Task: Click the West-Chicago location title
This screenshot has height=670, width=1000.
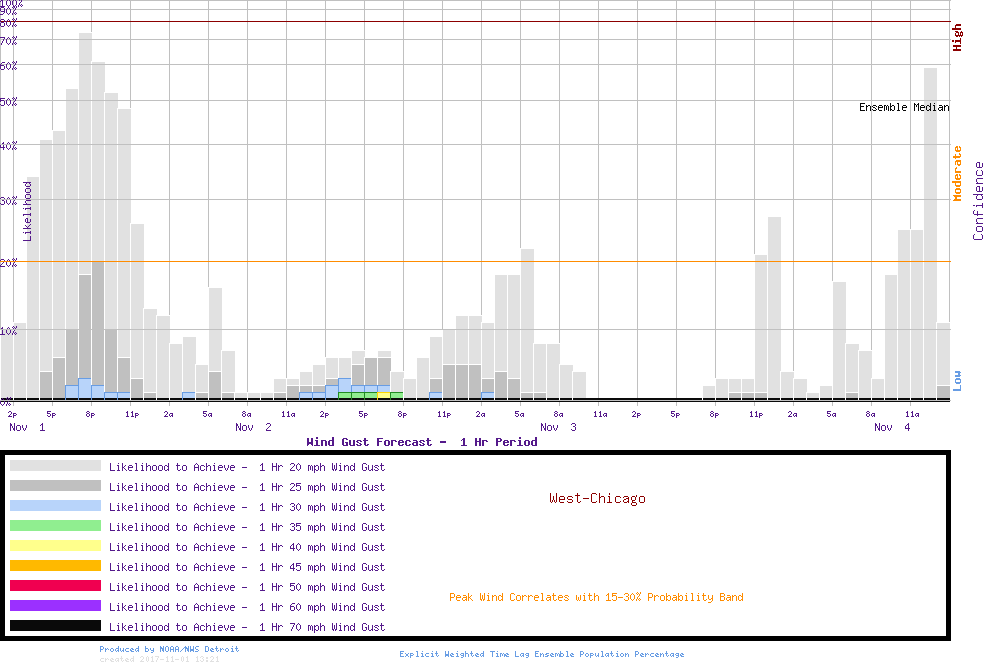Action: (x=597, y=498)
